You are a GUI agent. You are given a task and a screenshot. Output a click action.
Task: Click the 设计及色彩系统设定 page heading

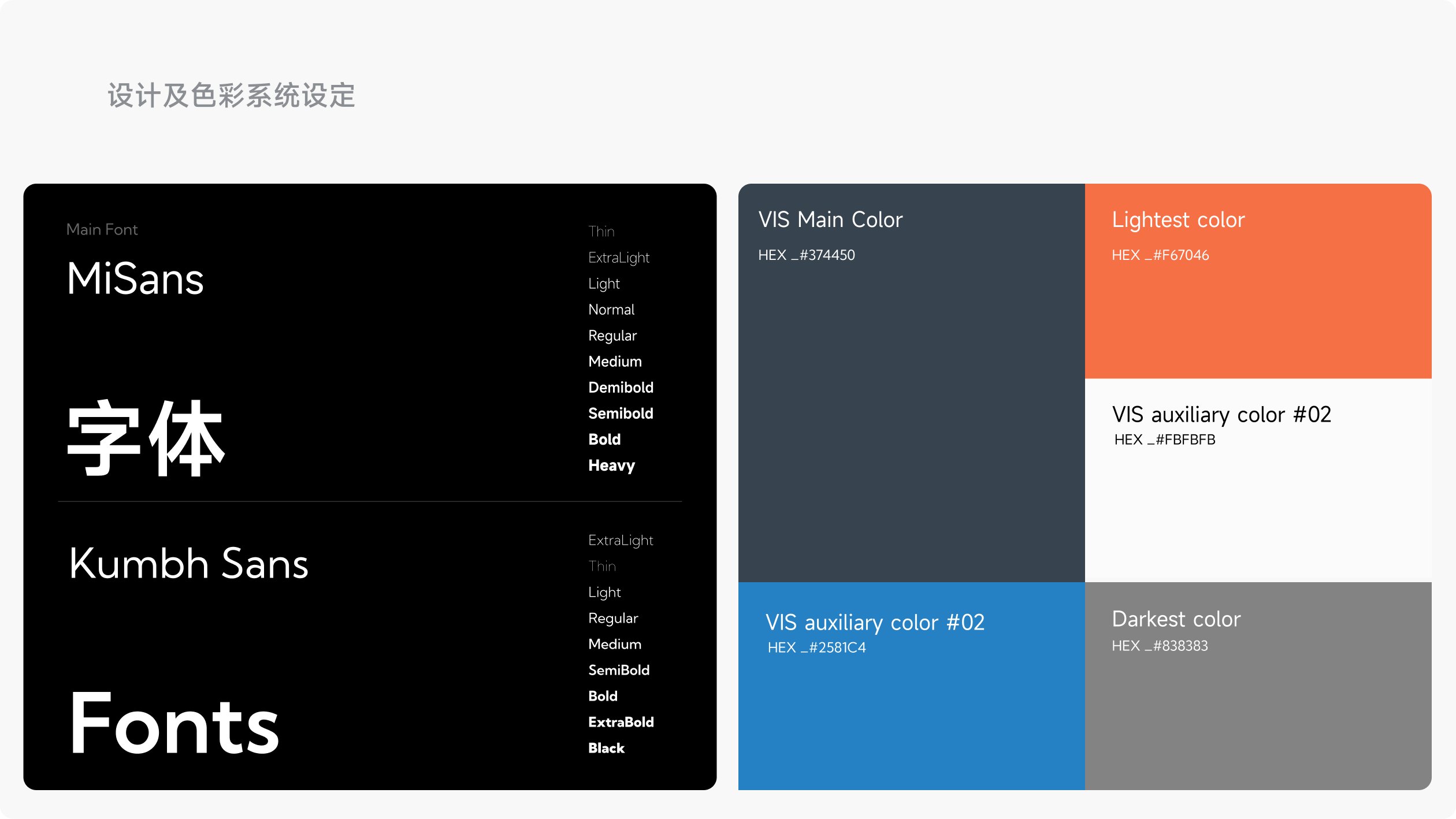coord(231,95)
